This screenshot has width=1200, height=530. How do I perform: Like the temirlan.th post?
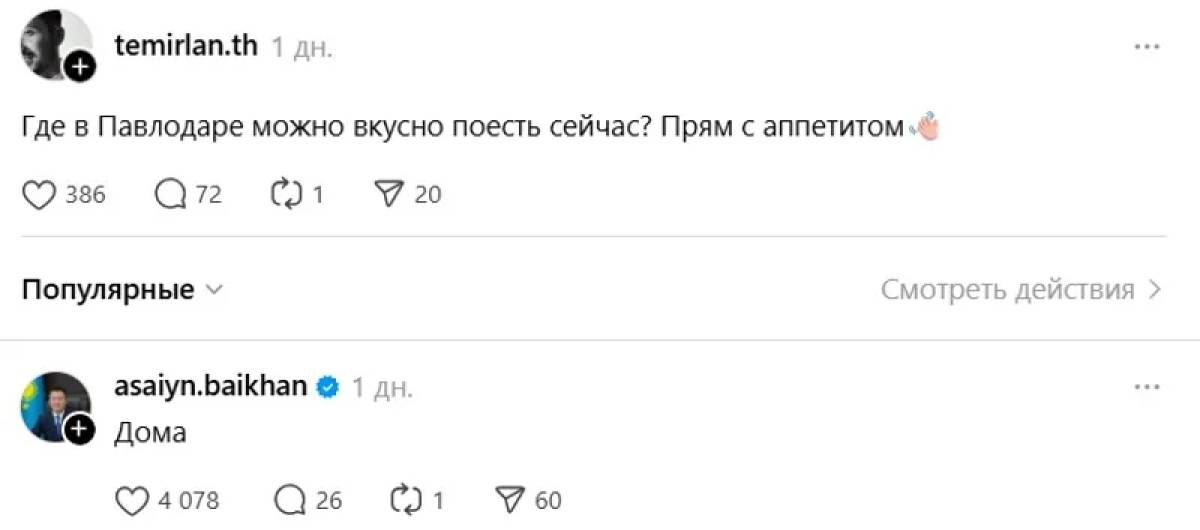(x=38, y=195)
